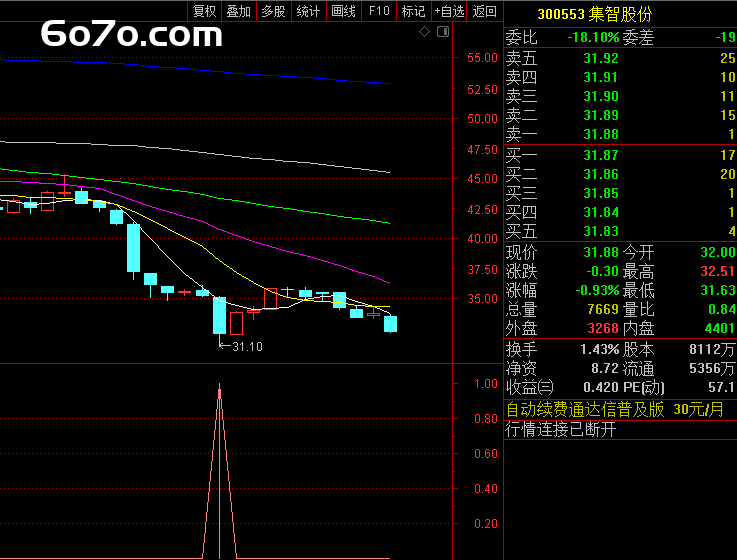Click 卖三 price 31.90

pyautogui.click(x=601, y=96)
